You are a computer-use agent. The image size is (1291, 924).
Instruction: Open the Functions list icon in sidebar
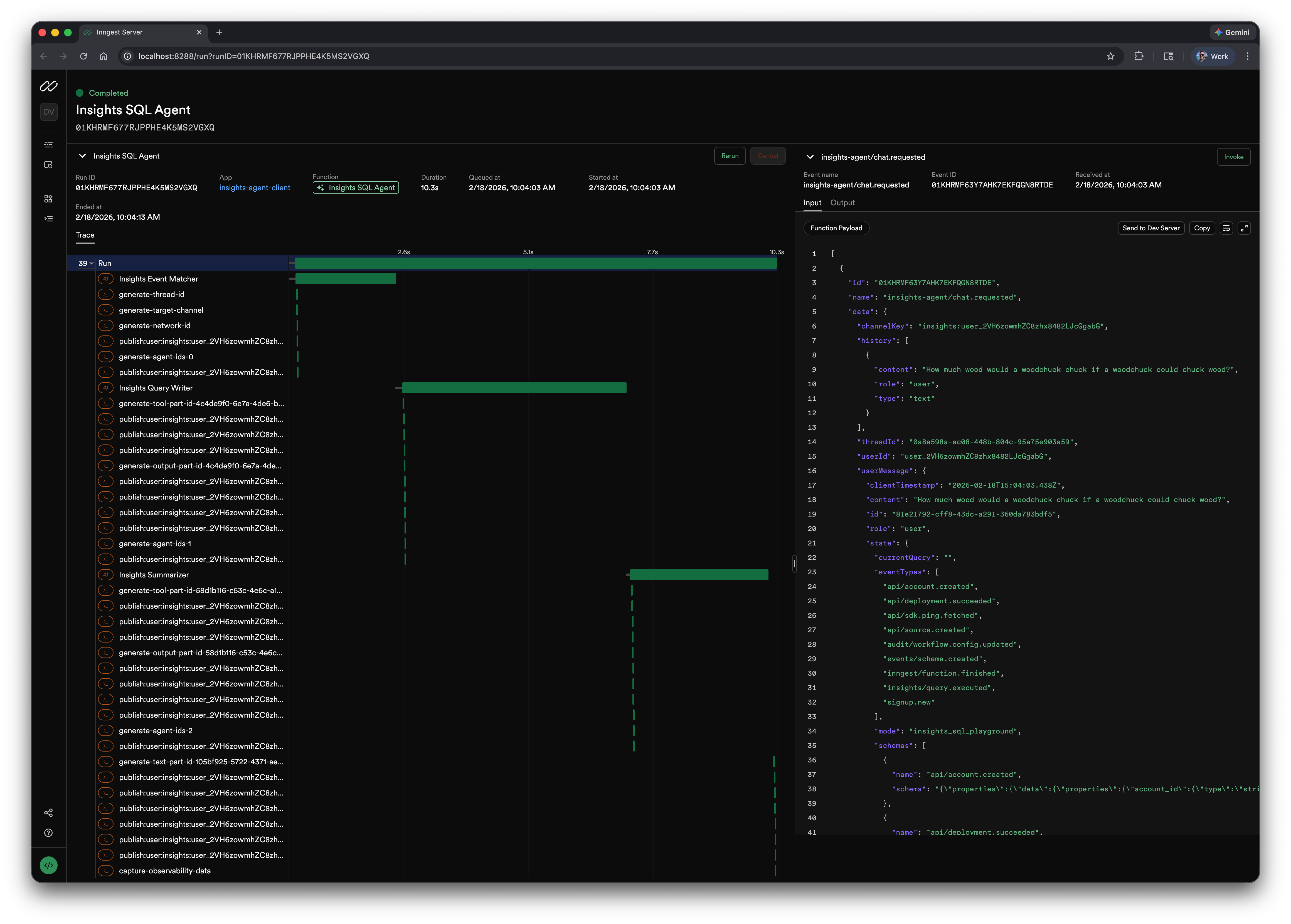coord(48,218)
